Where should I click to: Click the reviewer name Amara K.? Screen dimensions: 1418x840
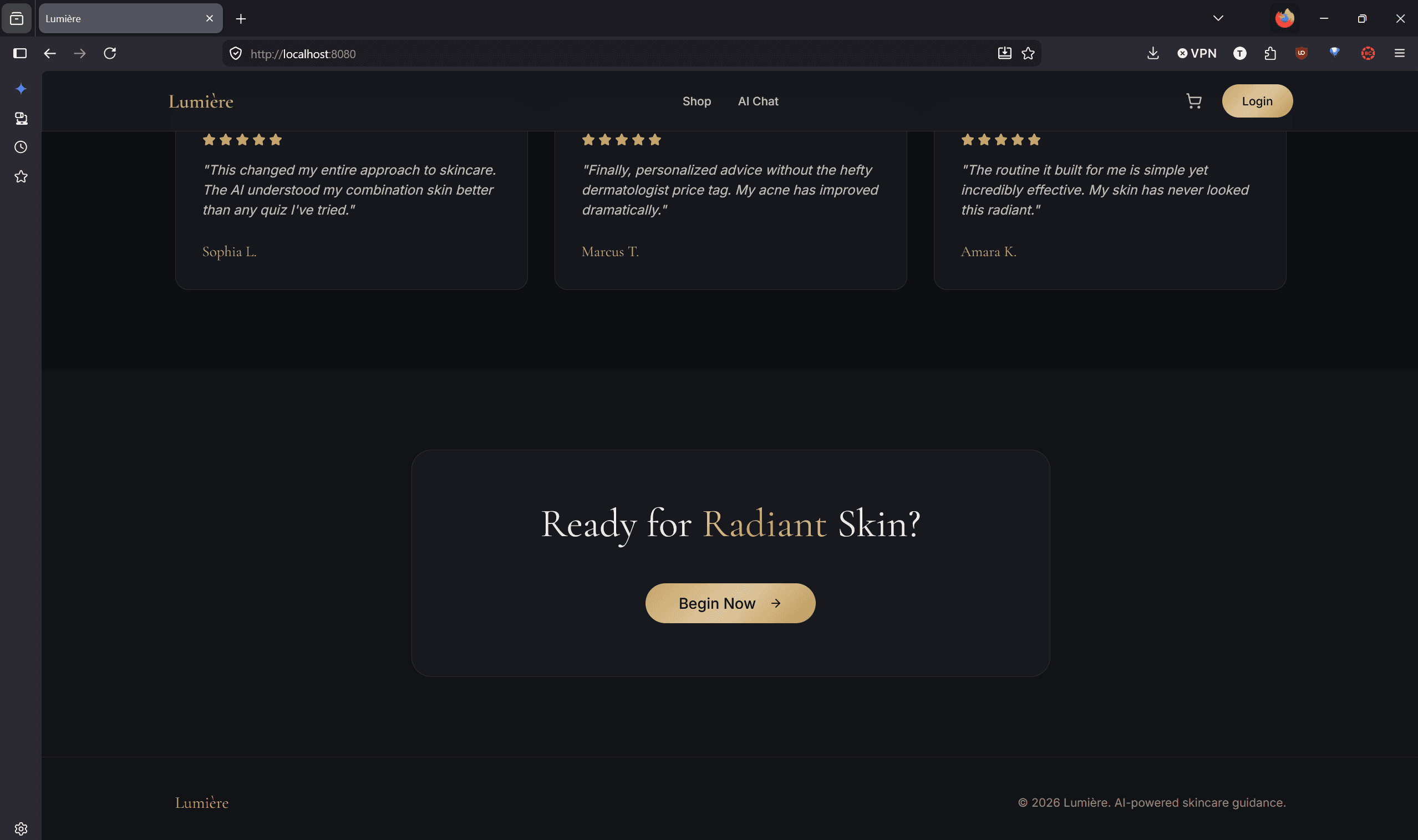(988, 251)
